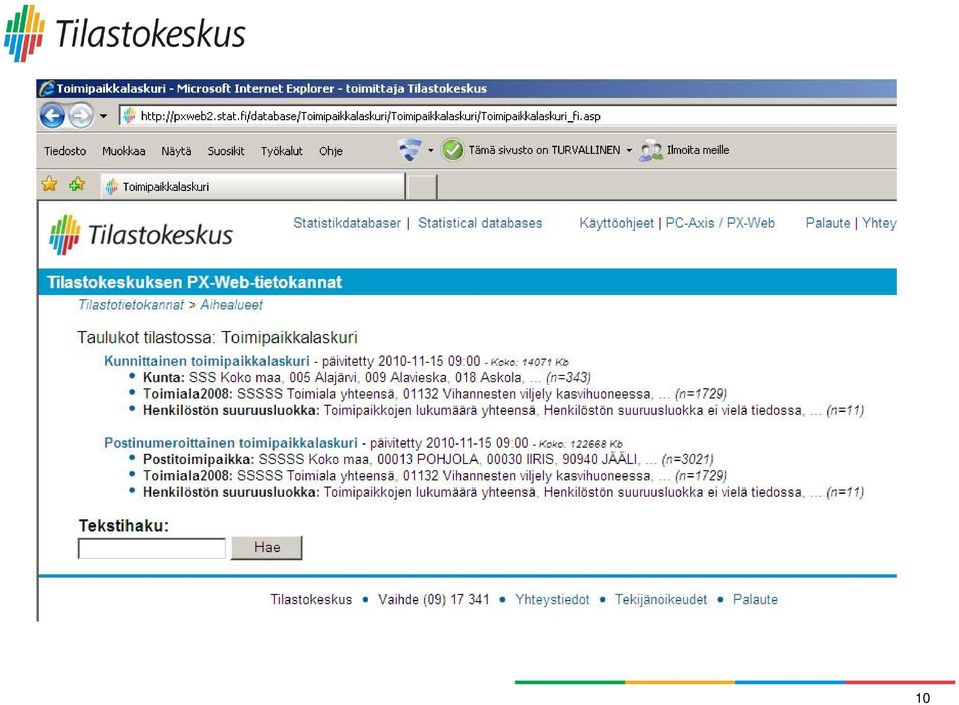
Task: Click the page favicon in address bar
Action: coord(128,116)
